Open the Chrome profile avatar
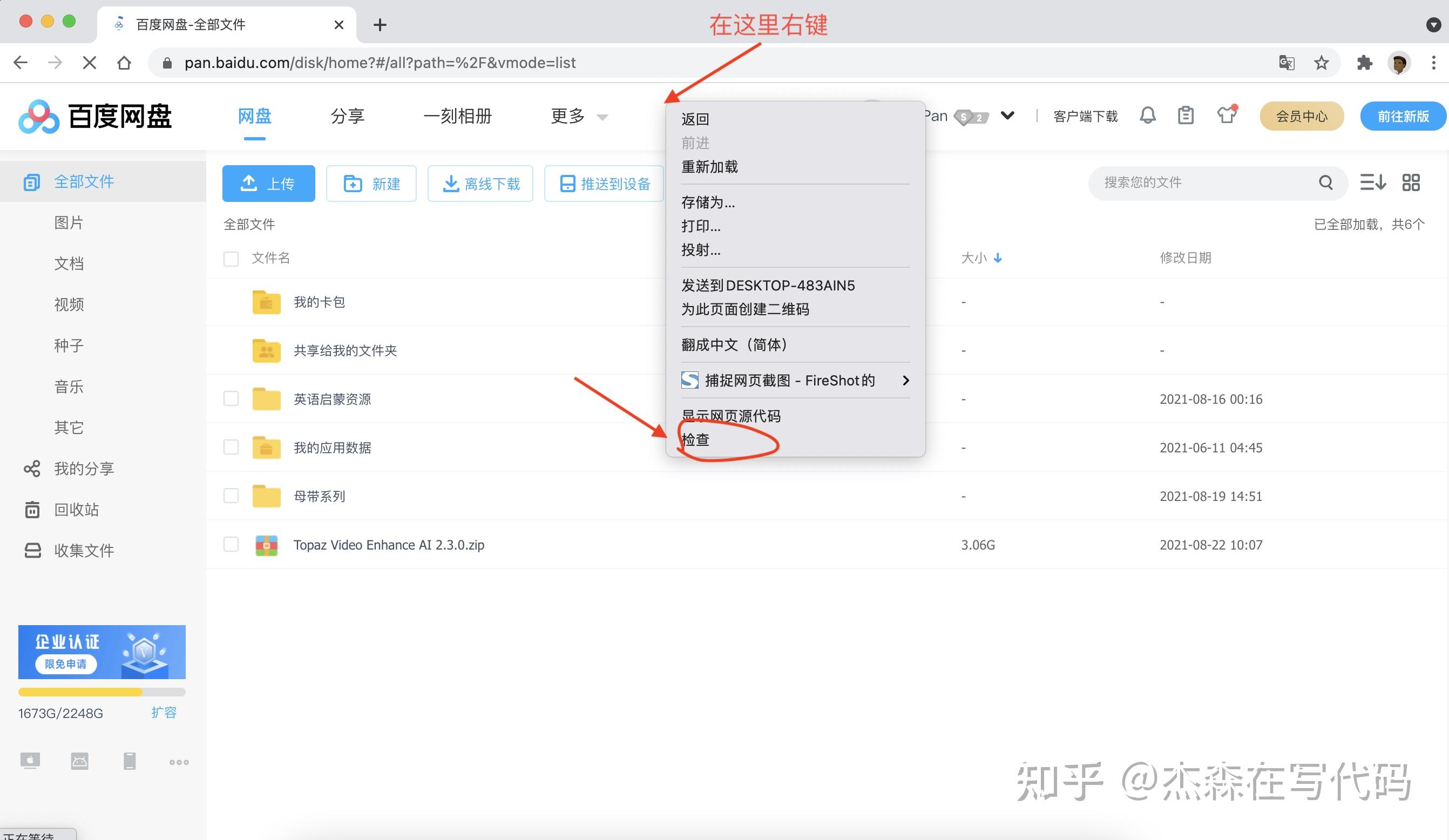 pos(1398,62)
